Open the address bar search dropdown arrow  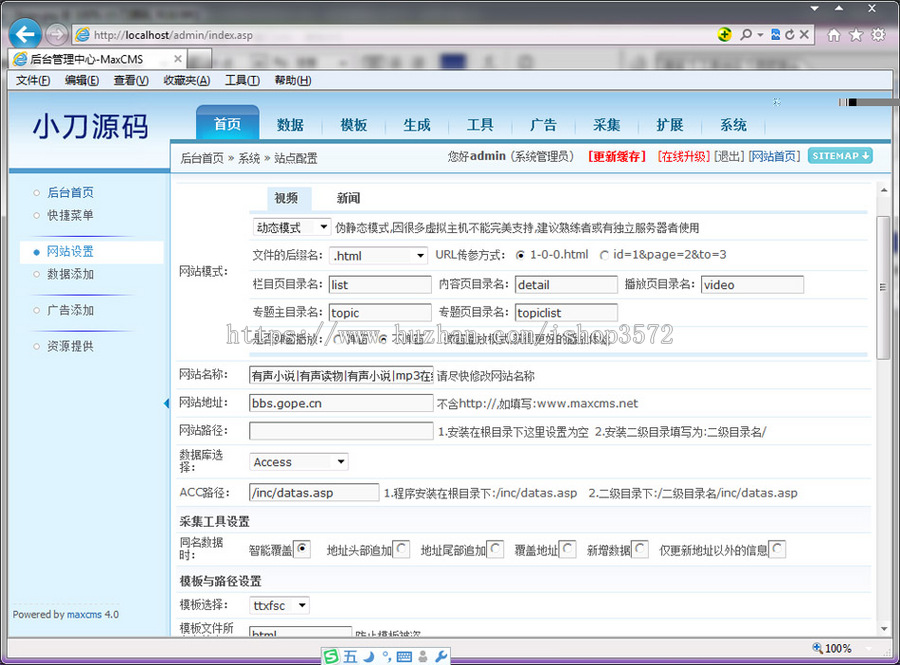tap(761, 35)
